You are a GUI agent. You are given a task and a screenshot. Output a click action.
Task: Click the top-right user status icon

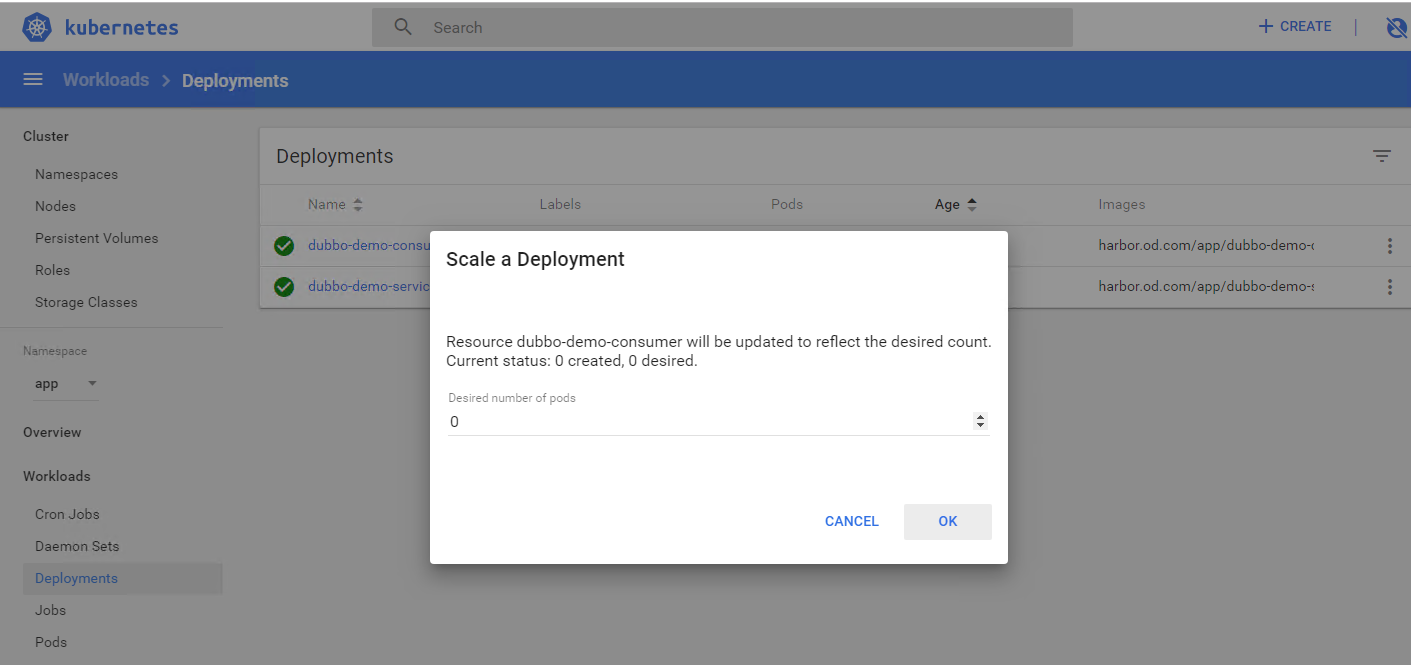coord(1396,28)
